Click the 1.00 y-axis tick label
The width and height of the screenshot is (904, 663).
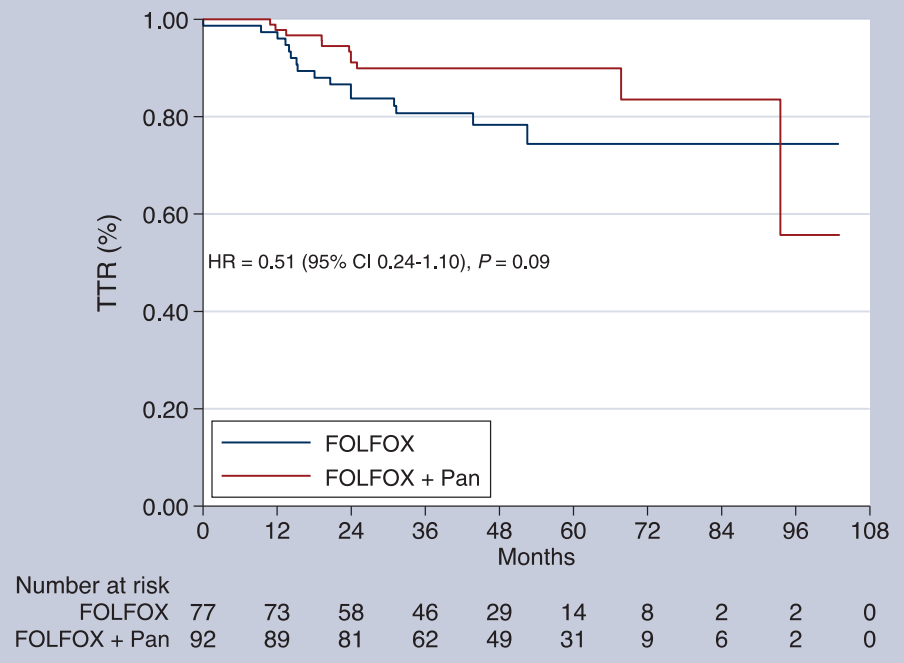(x=165, y=21)
